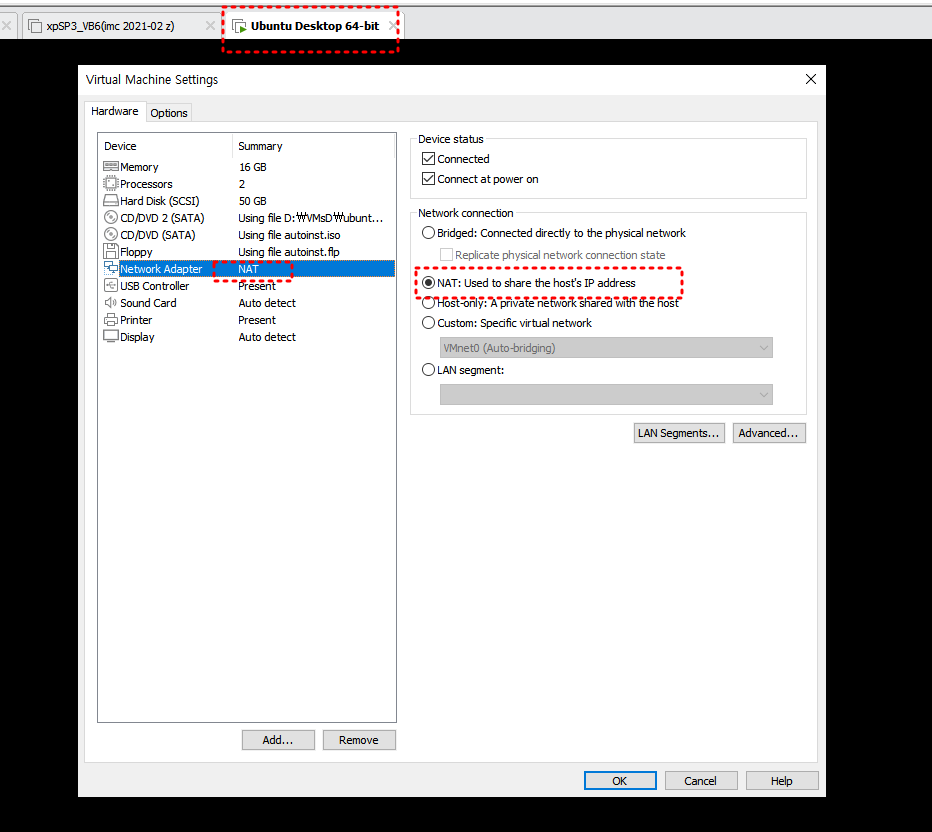Select Host-only network radio button
932x832 pixels.
[428, 303]
